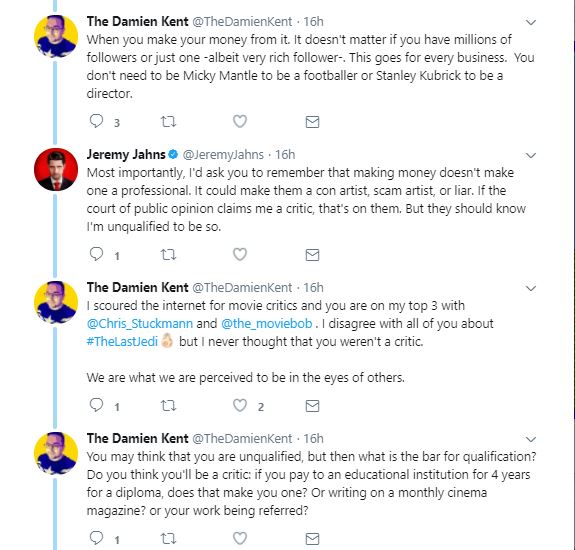Image resolution: width=575 pixels, height=550 pixels.
Task: Open the #TheLastJedi hashtag
Action: (x=122, y=341)
